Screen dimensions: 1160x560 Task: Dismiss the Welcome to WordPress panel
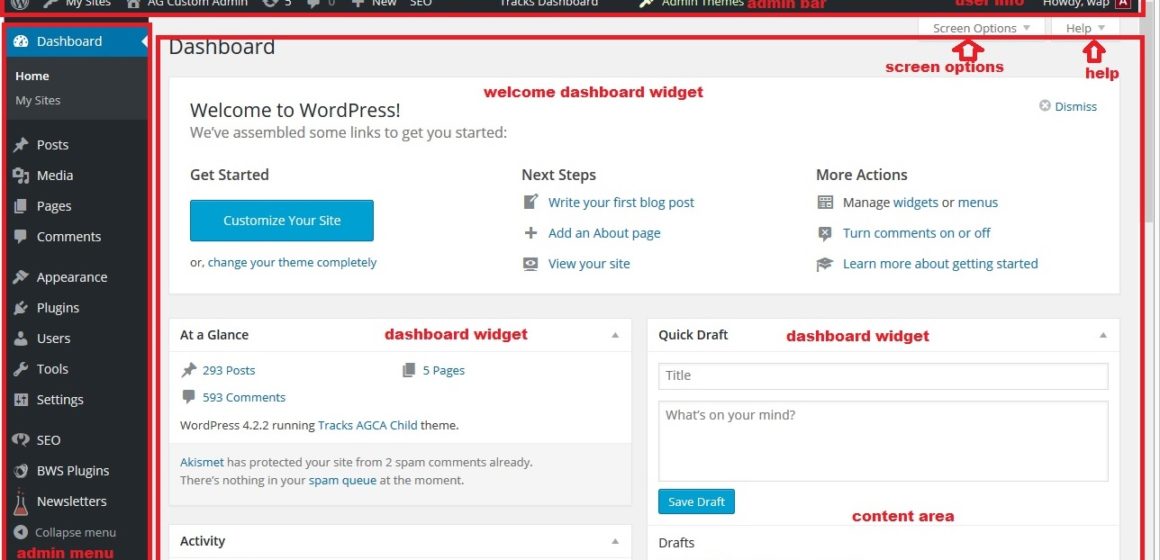[1076, 107]
